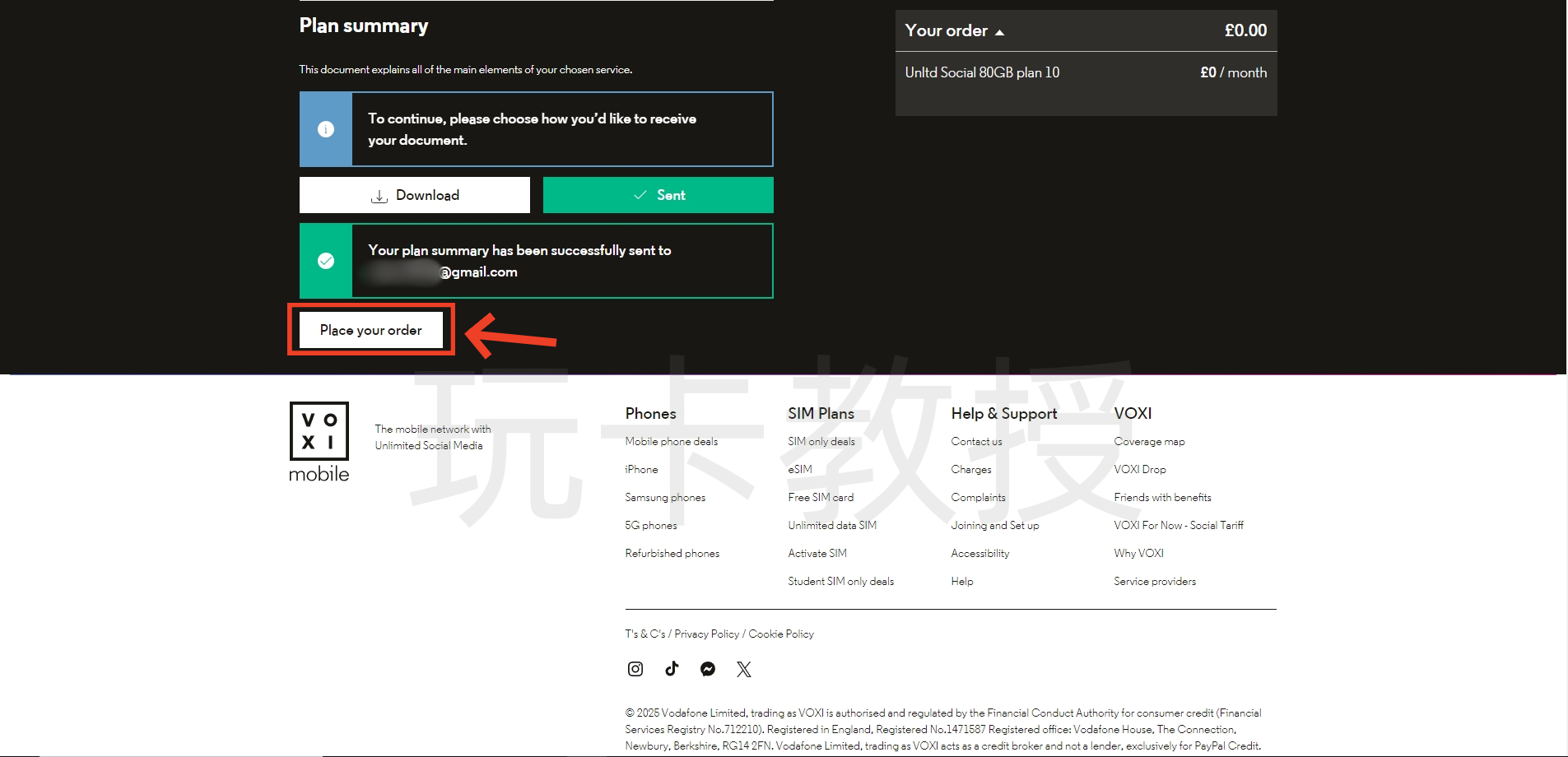Click the VOXI mobile logo
Screen dimensions: 1568x757
pos(319,442)
